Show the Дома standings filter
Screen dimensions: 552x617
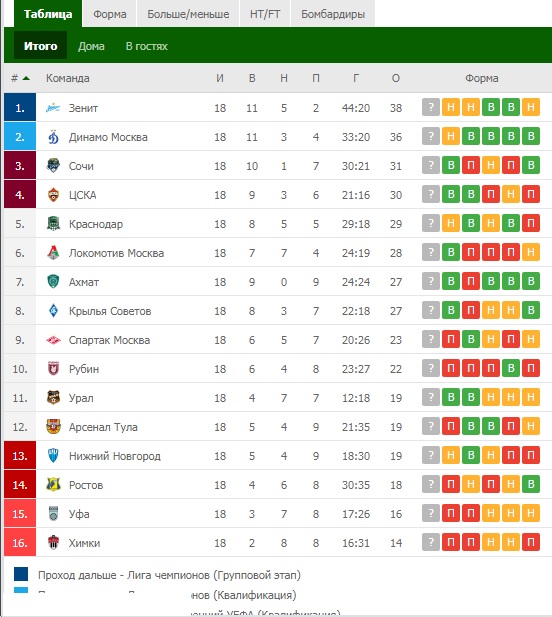[91, 46]
